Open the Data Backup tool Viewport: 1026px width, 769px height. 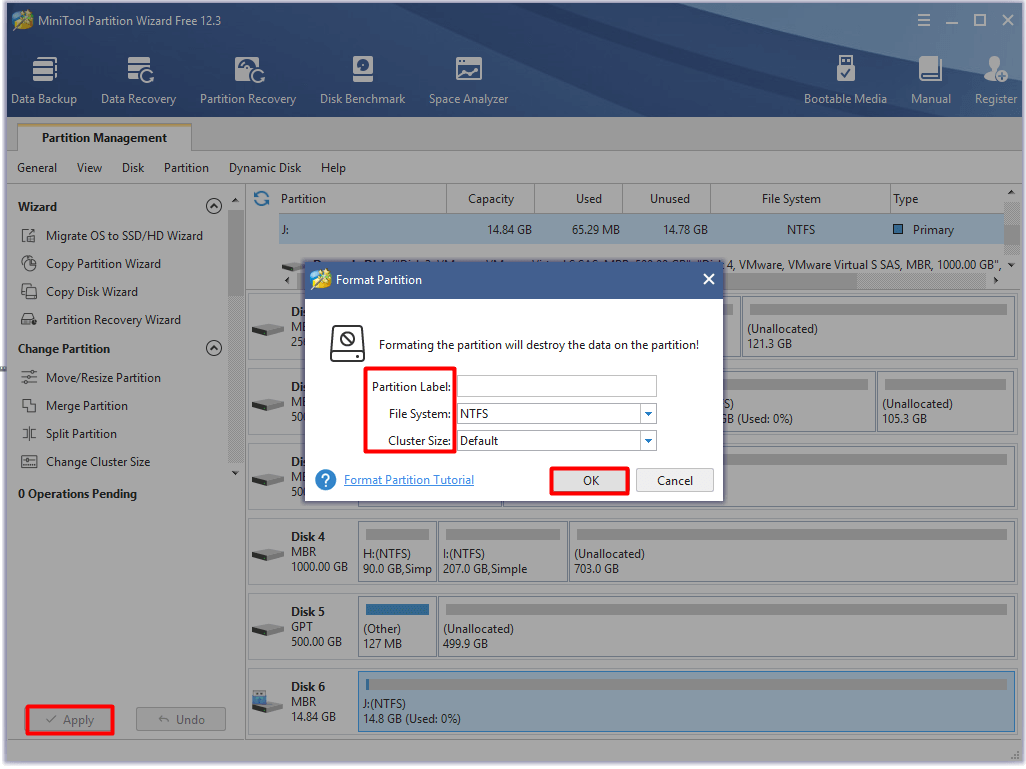tap(44, 81)
